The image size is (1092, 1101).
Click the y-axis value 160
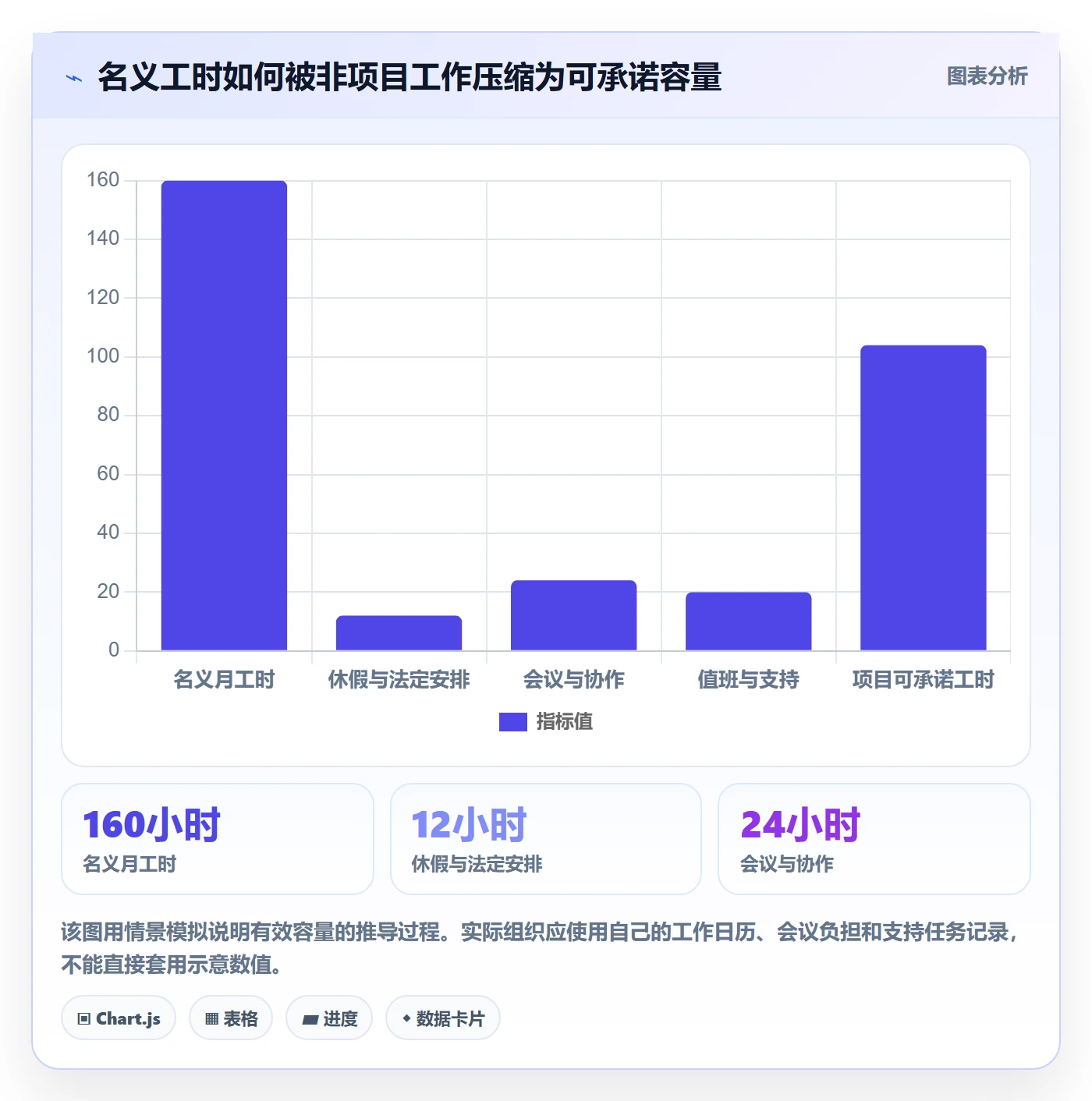(103, 180)
